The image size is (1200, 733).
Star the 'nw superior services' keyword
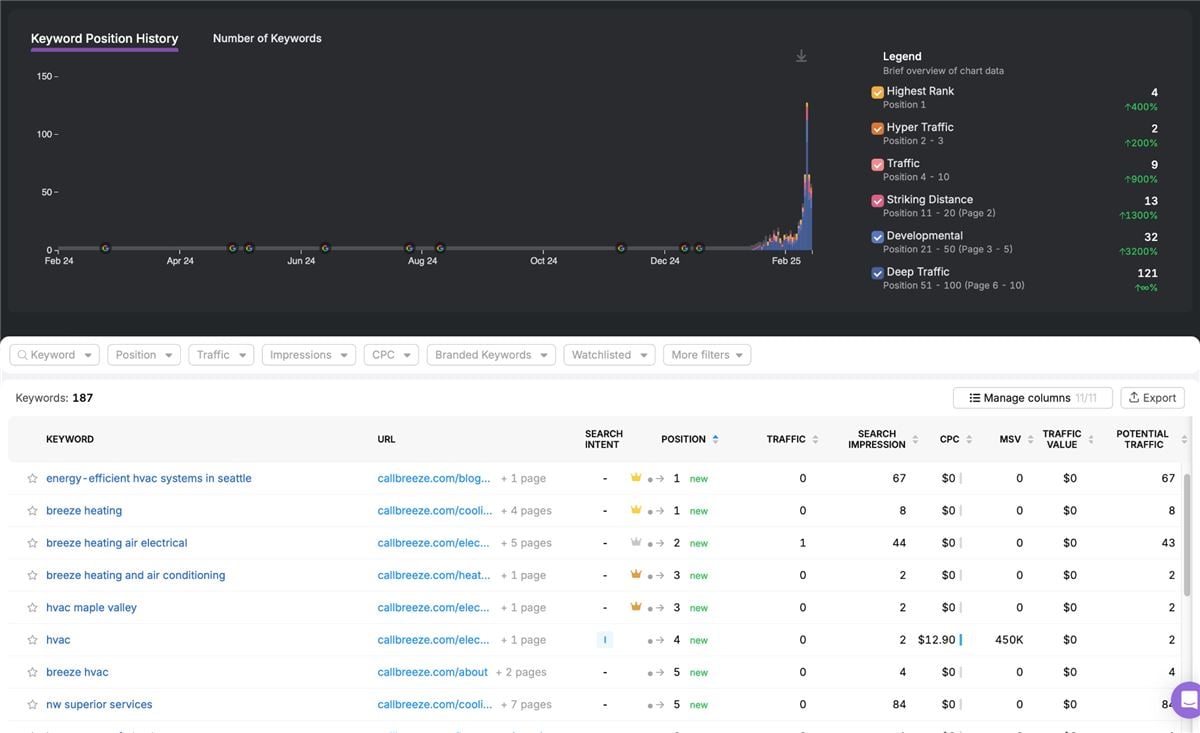click(32, 704)
